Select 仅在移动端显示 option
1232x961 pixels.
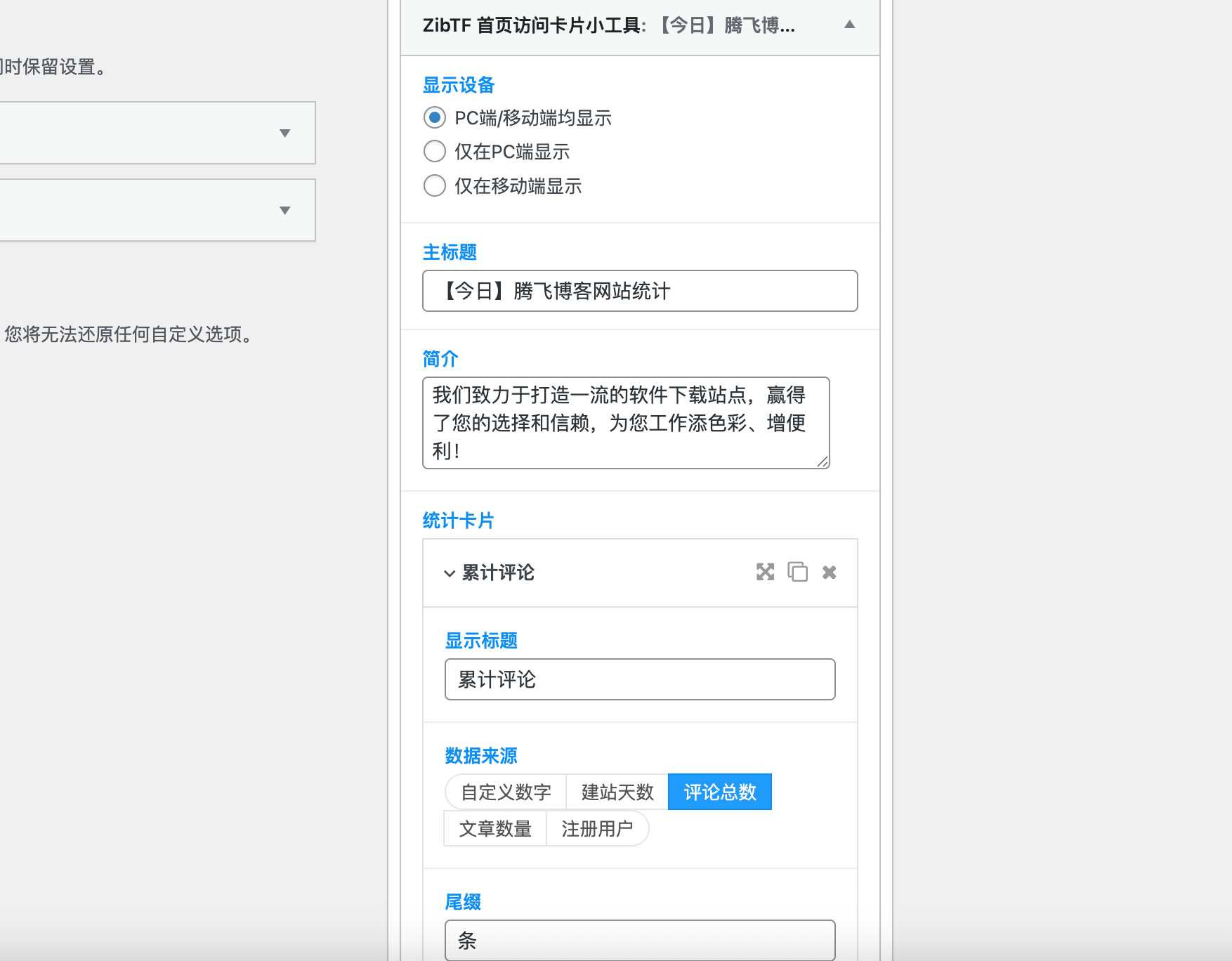[x=434, y=185]
